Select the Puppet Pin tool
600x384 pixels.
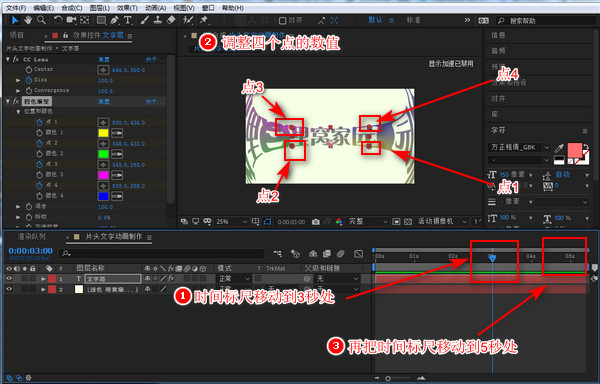(x=204, y=20)
